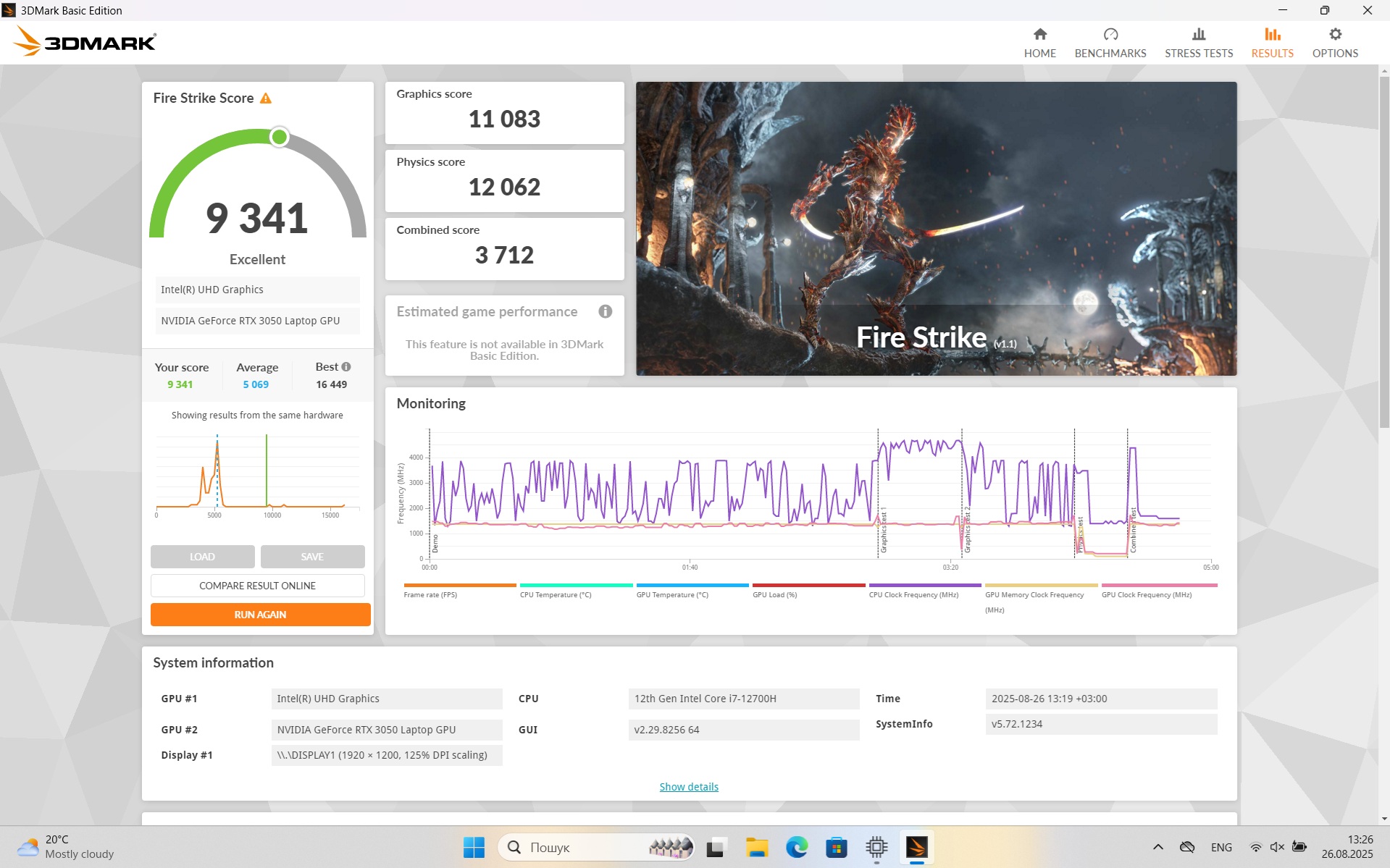Screen dimensions: 1390x868
Task: Click the CPU chip app taskbar icon
Action: point(876,847)
